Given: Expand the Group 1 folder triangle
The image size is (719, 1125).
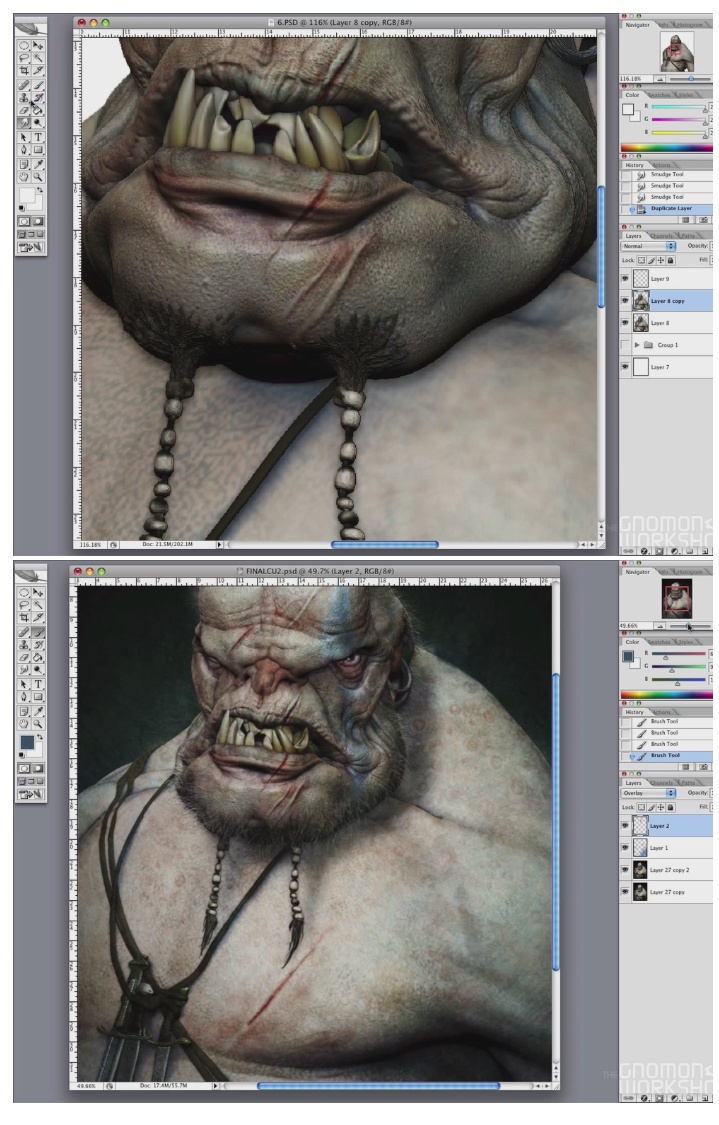Looking at the screenshot, I should pyautogui.click(x=636, y=344).
